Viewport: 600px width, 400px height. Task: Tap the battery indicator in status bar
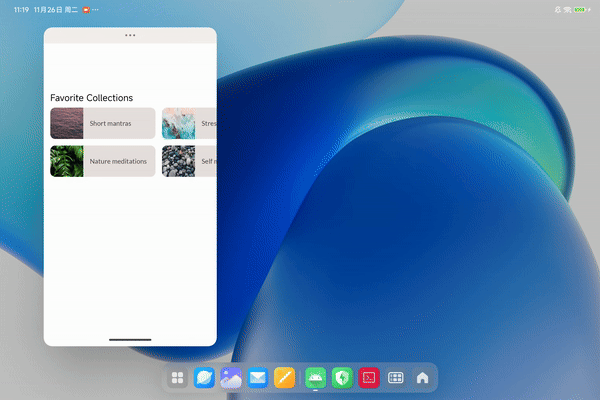(580, 10)
